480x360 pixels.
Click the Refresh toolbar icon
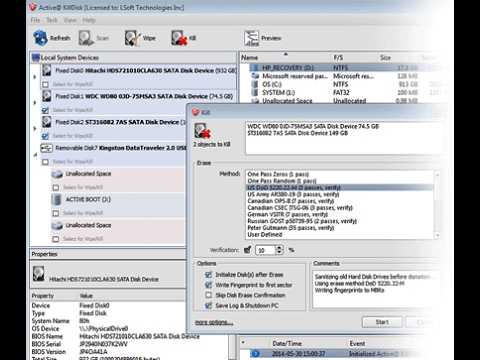click(40, 38)
